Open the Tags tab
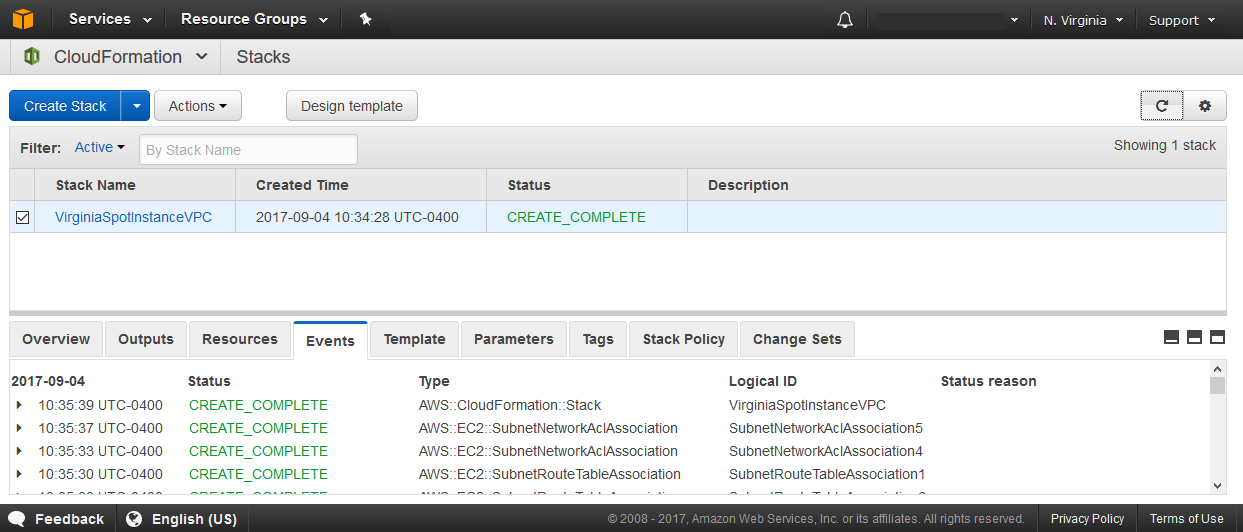The image size is (1243, 532). click(598, 339)
